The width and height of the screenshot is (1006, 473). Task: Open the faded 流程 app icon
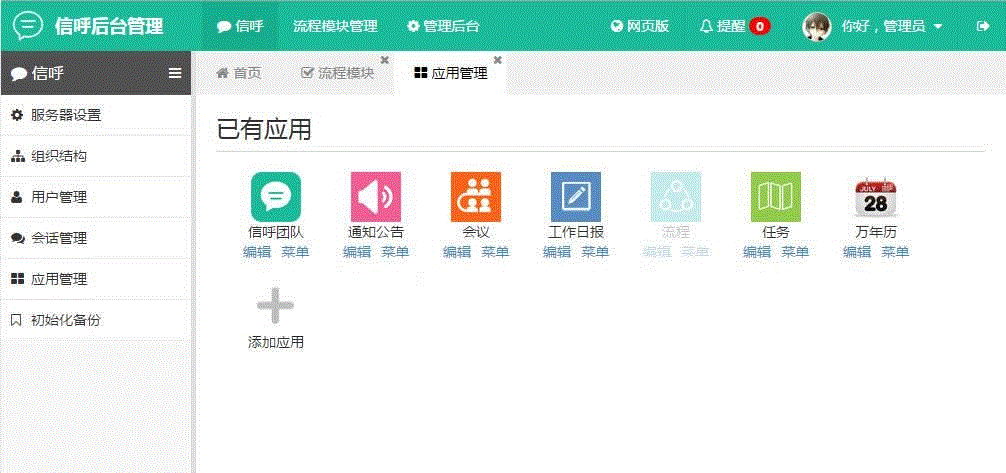pyautogui.click(x=676, y=197)
